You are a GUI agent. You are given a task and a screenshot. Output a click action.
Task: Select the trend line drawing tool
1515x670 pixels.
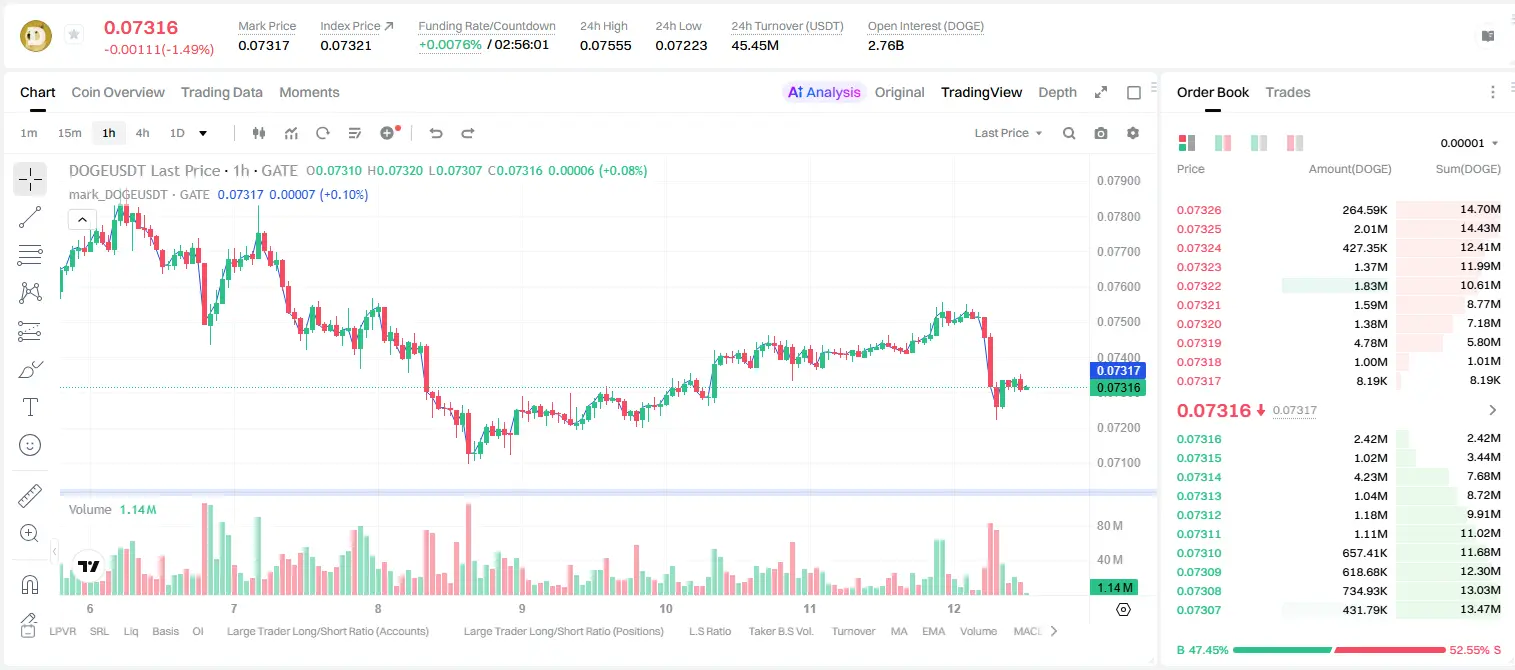click(30, 217)
